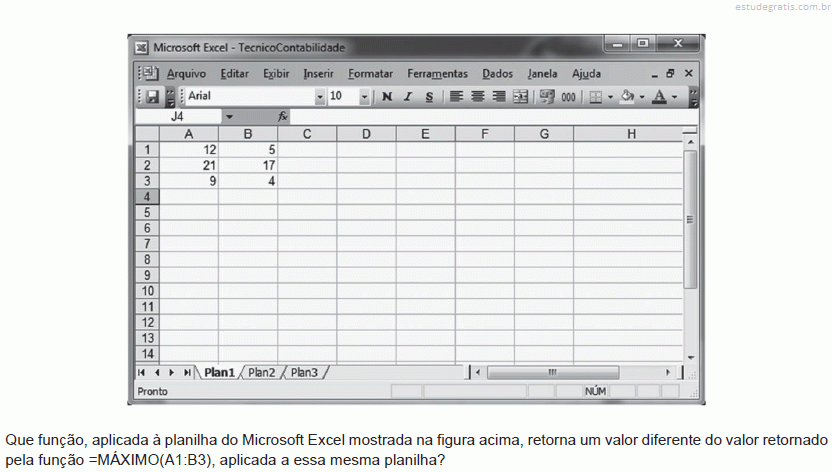Select column header H
The width and height of the screenshot is (832, 472).
(x=628, y=134)
